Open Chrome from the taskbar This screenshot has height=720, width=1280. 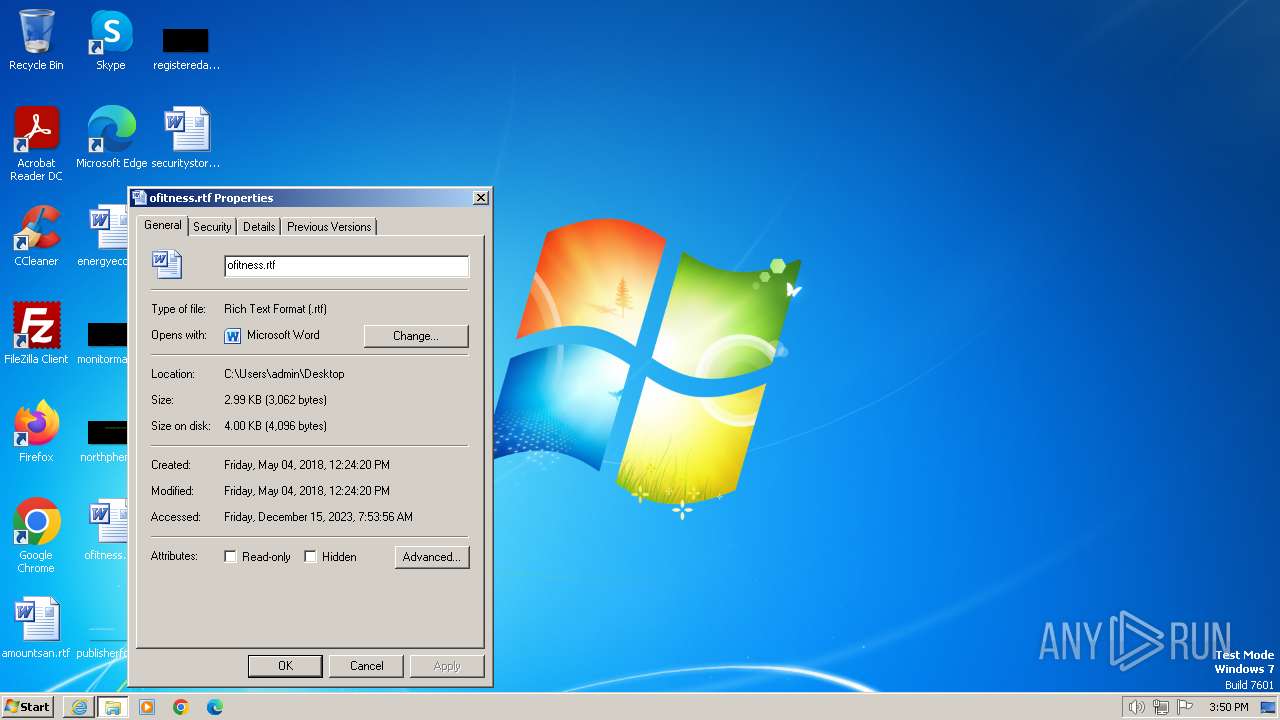click(181, 707)
